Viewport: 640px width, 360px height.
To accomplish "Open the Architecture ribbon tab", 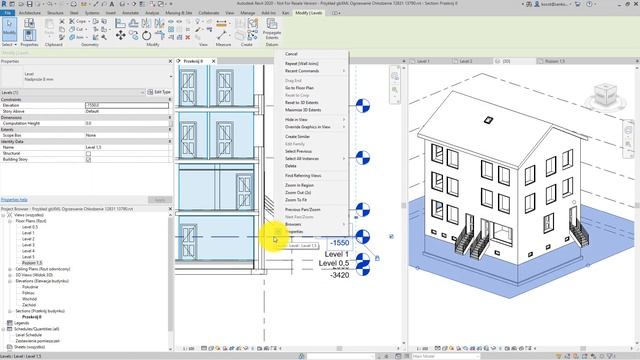I will pyautogui.click(x=30, y=13).
